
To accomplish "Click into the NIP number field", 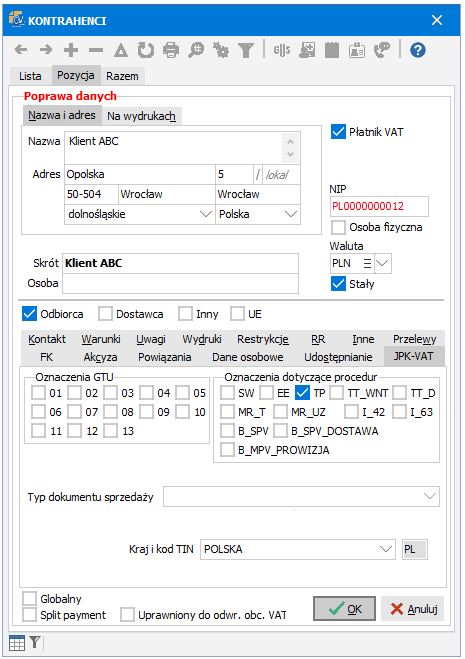I will (x=379, y=206).
